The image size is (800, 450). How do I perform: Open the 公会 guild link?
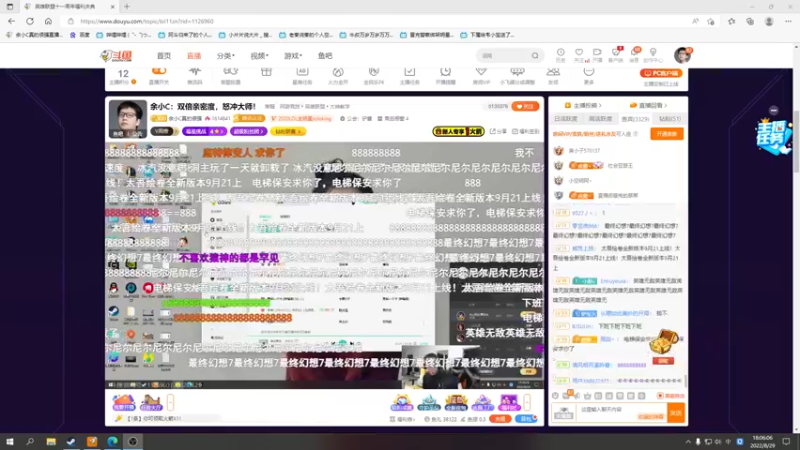[356, 118]
